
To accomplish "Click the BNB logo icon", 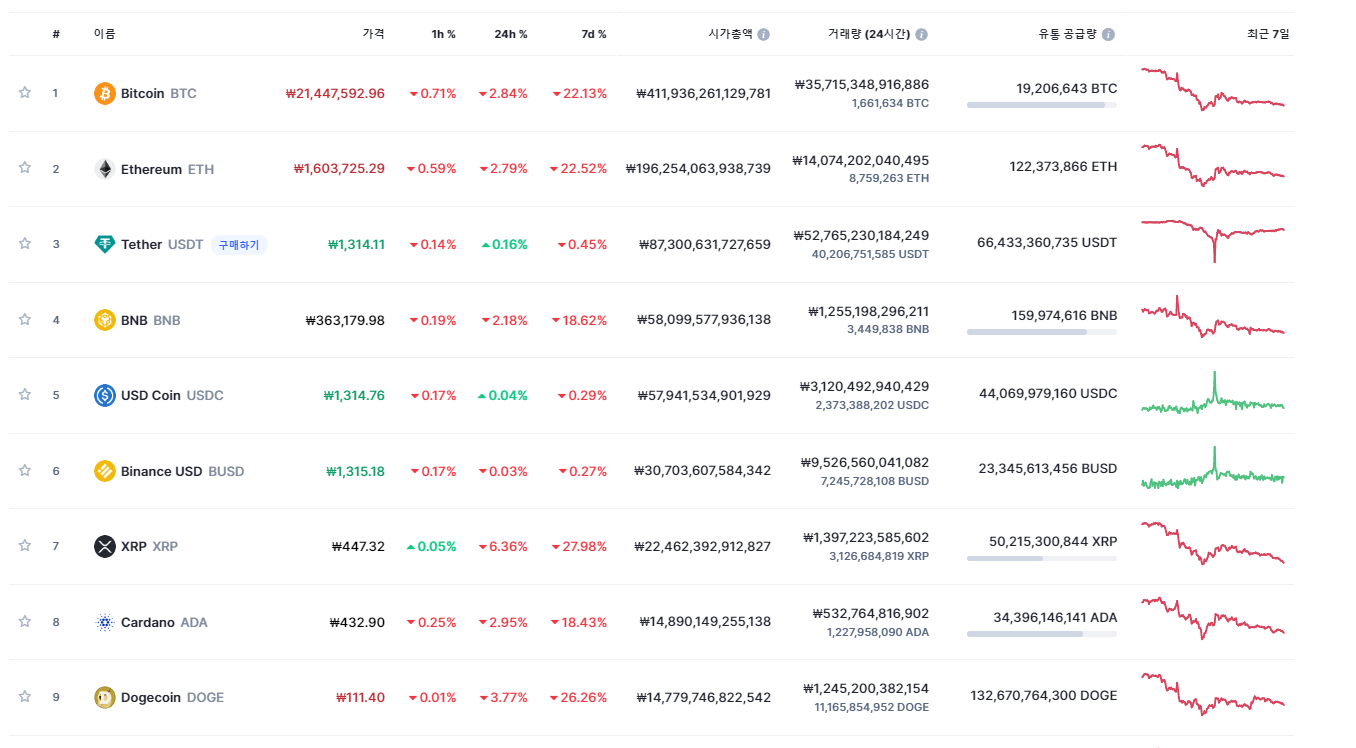I will 105,320.
